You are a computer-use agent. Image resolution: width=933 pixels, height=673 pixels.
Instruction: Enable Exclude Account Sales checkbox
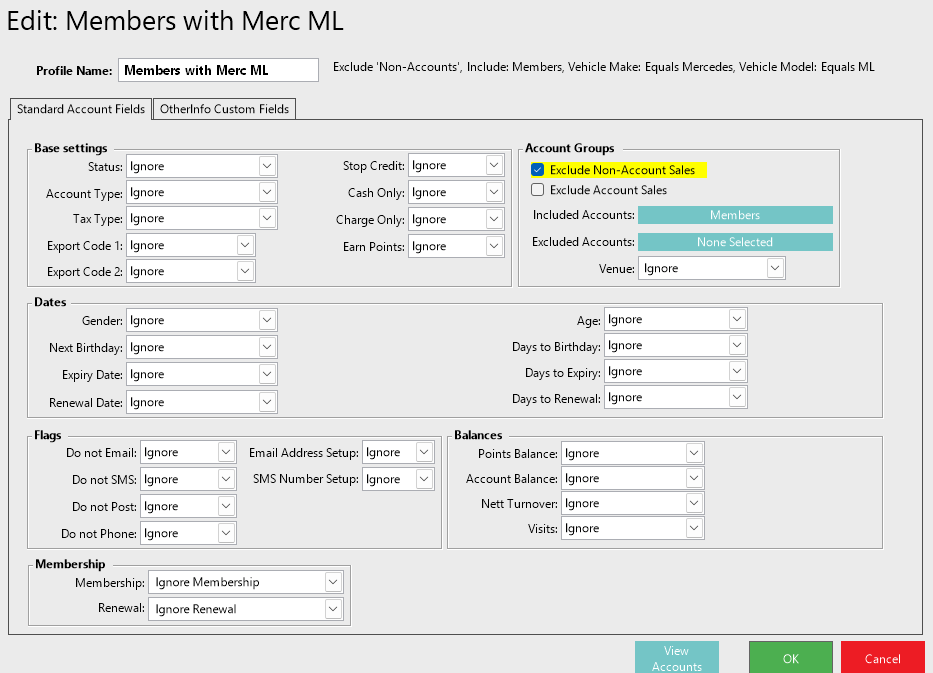[538, 190]
